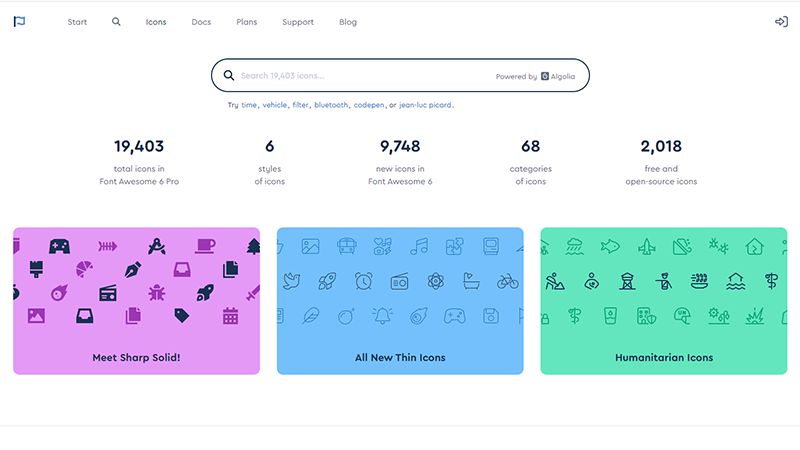The image size is (800, 450).
Task: Click the solid rocket in Sharp Solid card
Action: (x=205, y=293)
